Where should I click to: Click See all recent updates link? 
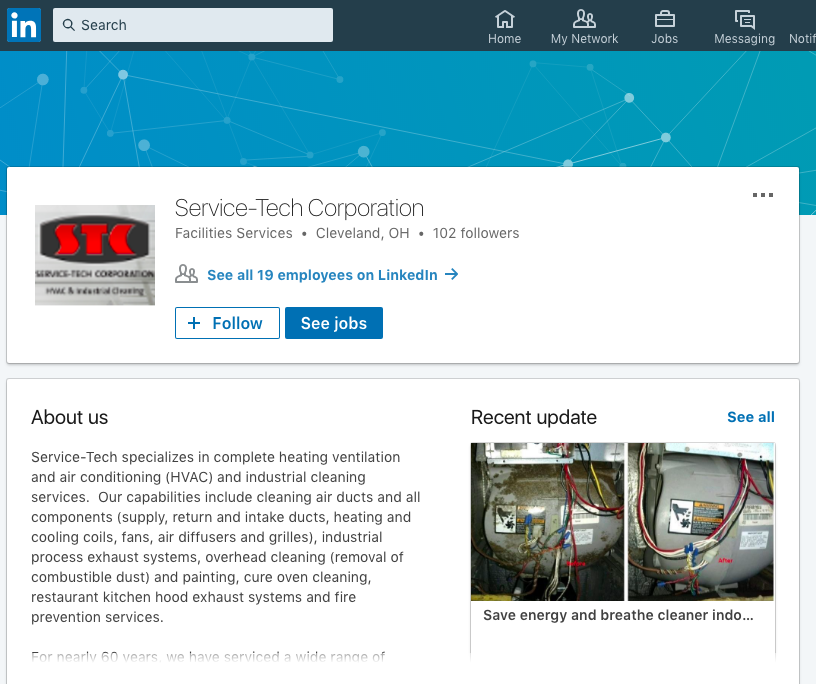[x=750, y=417]
